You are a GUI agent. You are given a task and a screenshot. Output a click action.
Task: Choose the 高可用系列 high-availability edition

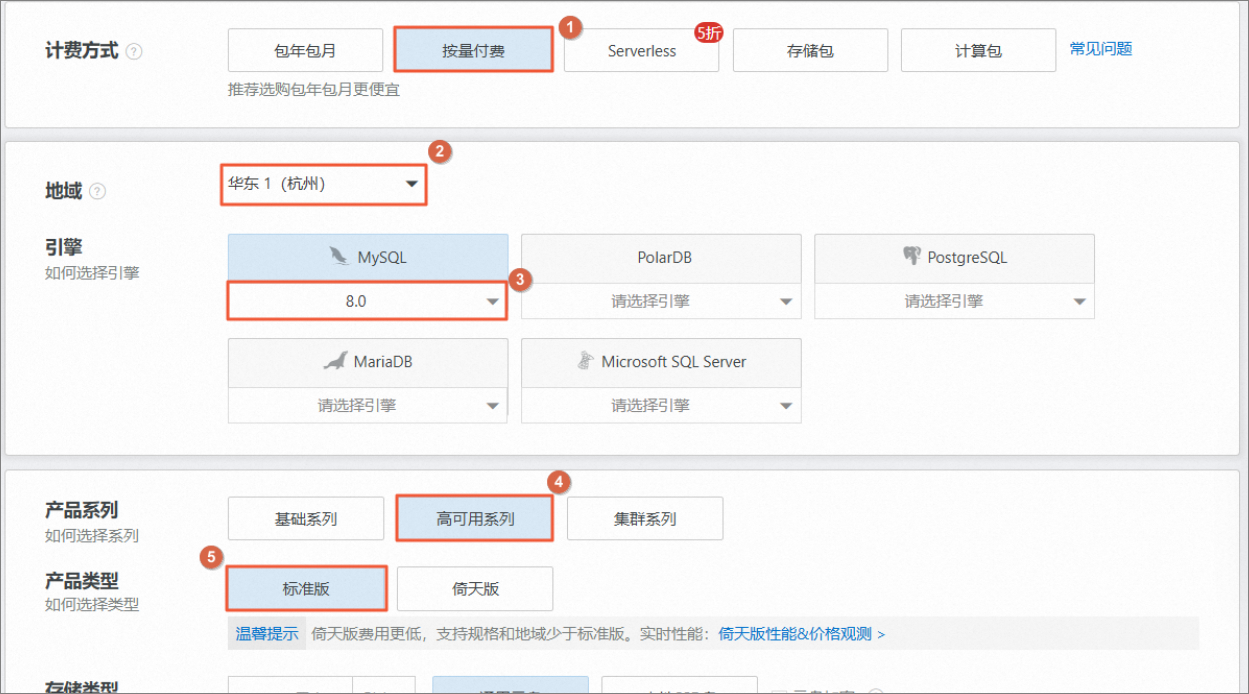point(475,519)
